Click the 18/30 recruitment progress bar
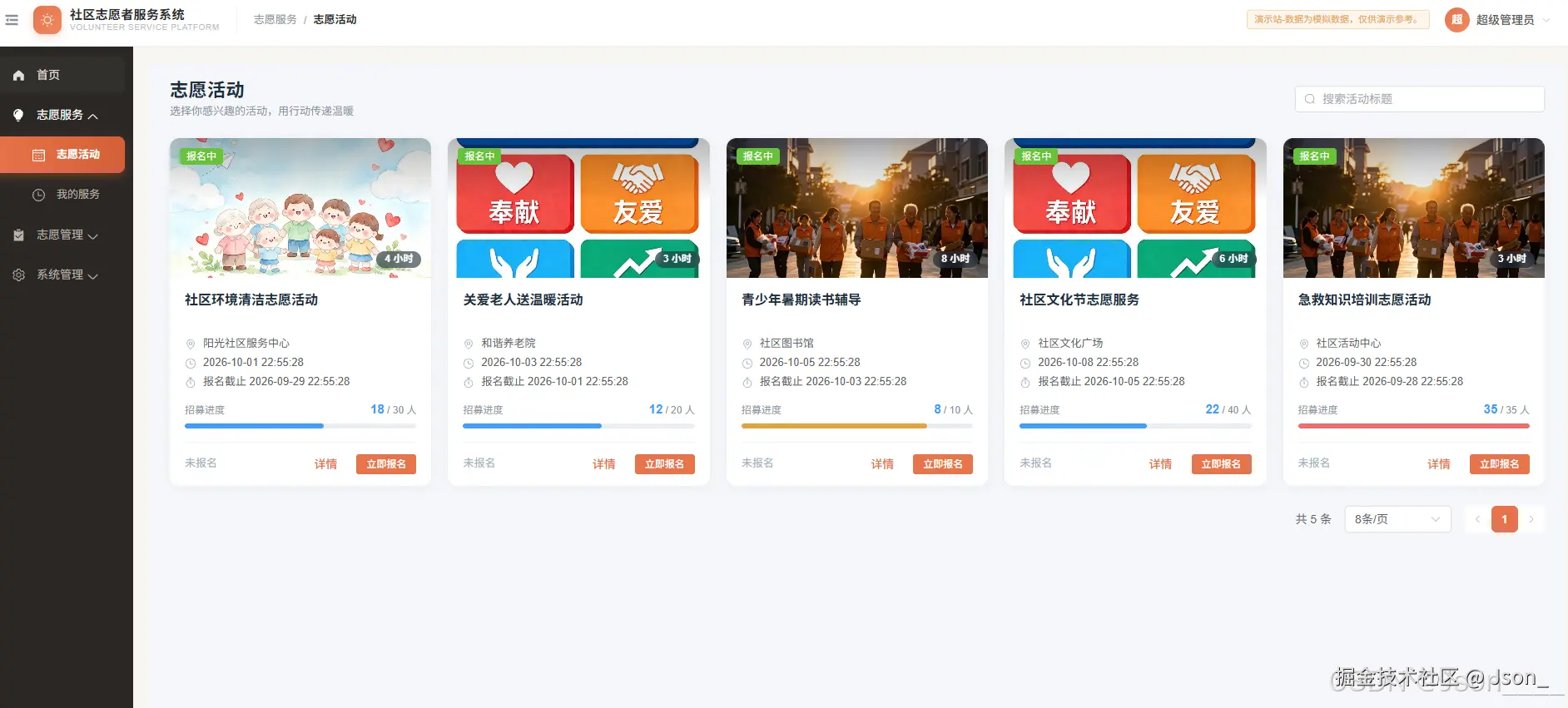Screen dimensions: 1568x708 [300, 426]
